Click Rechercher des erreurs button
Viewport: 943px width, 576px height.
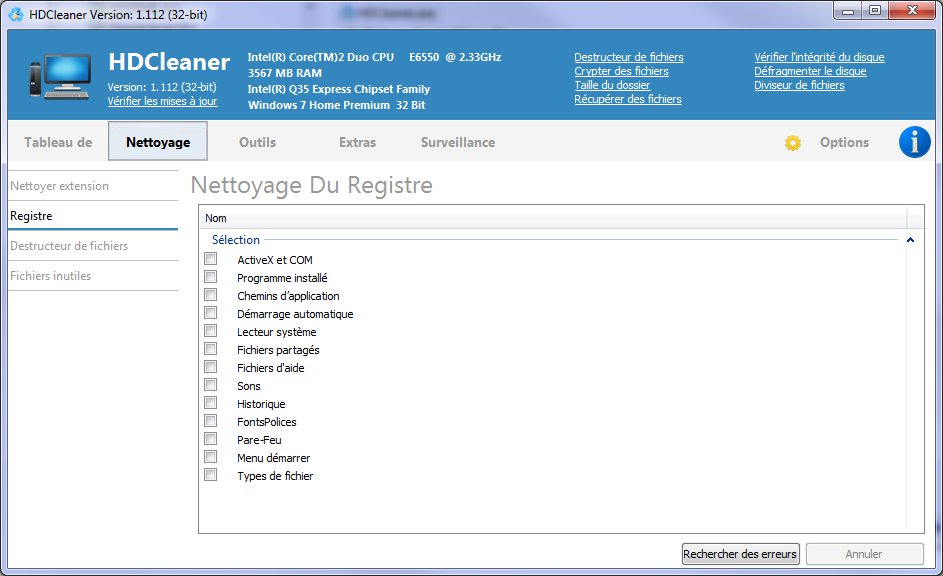pyautogui.click(x=740, y=554)
